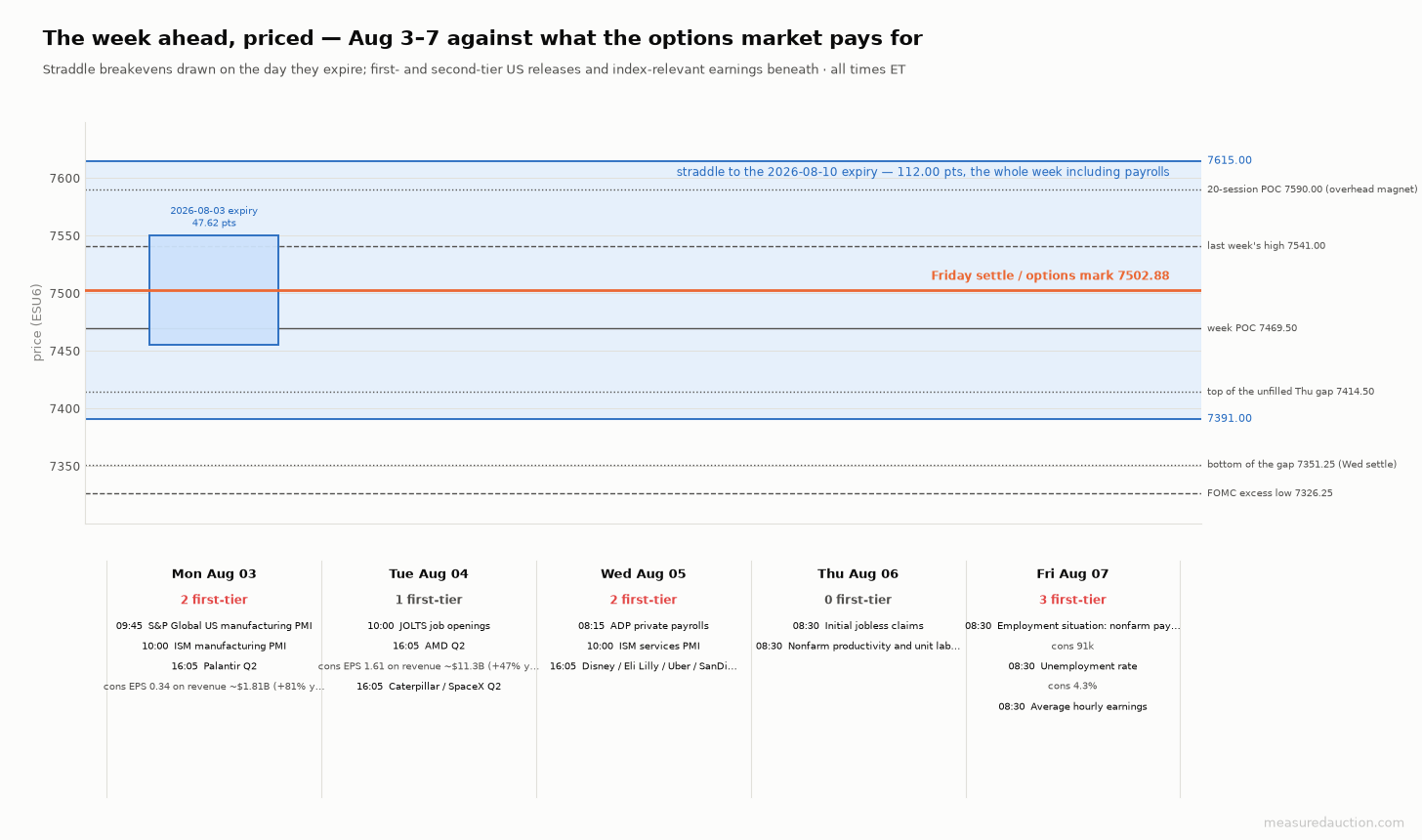Select last week's high 7541.00 label
1422x840 pixels.
point(1266,246)
